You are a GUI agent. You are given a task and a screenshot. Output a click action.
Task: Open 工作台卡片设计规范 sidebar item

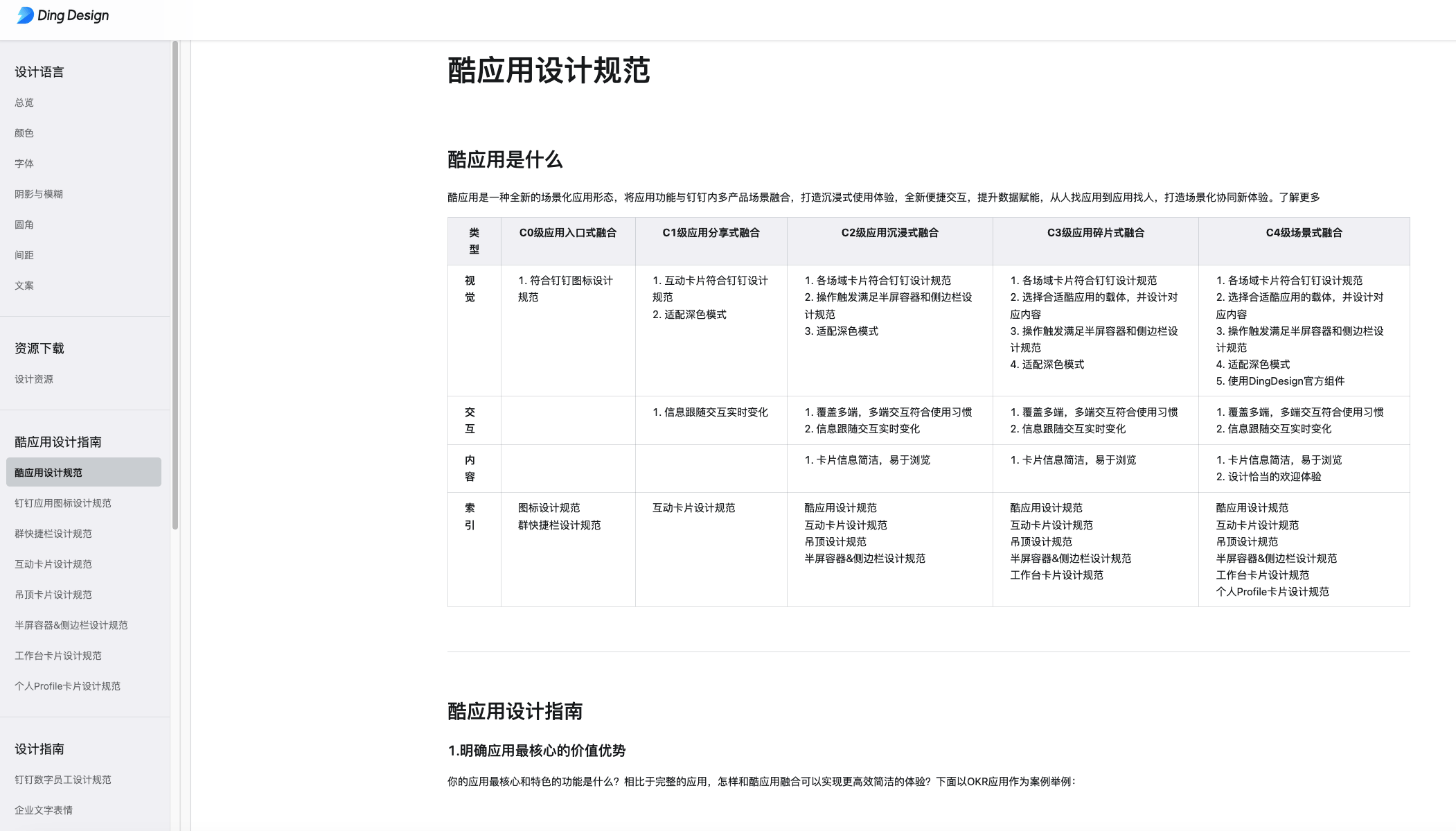point(58,656)
